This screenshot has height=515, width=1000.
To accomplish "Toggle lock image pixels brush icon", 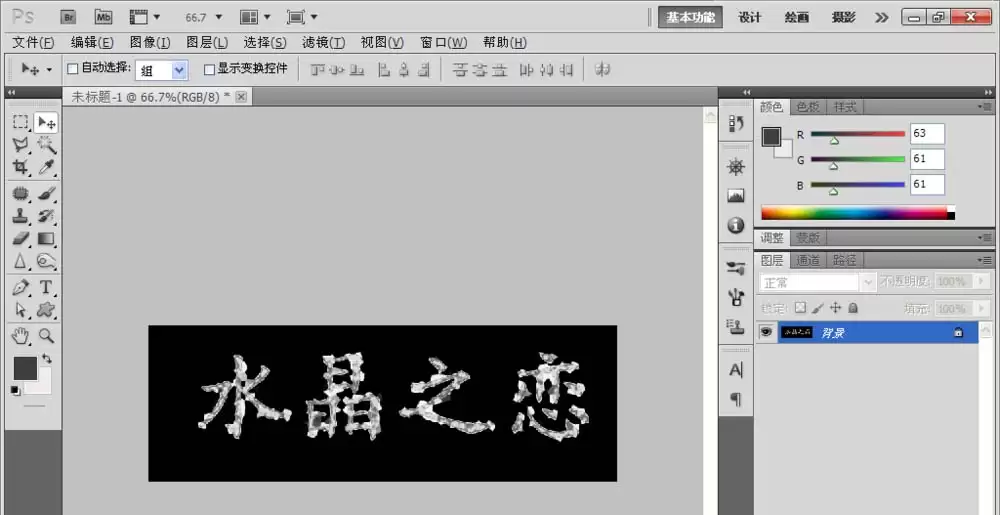I will coord(818,308).
